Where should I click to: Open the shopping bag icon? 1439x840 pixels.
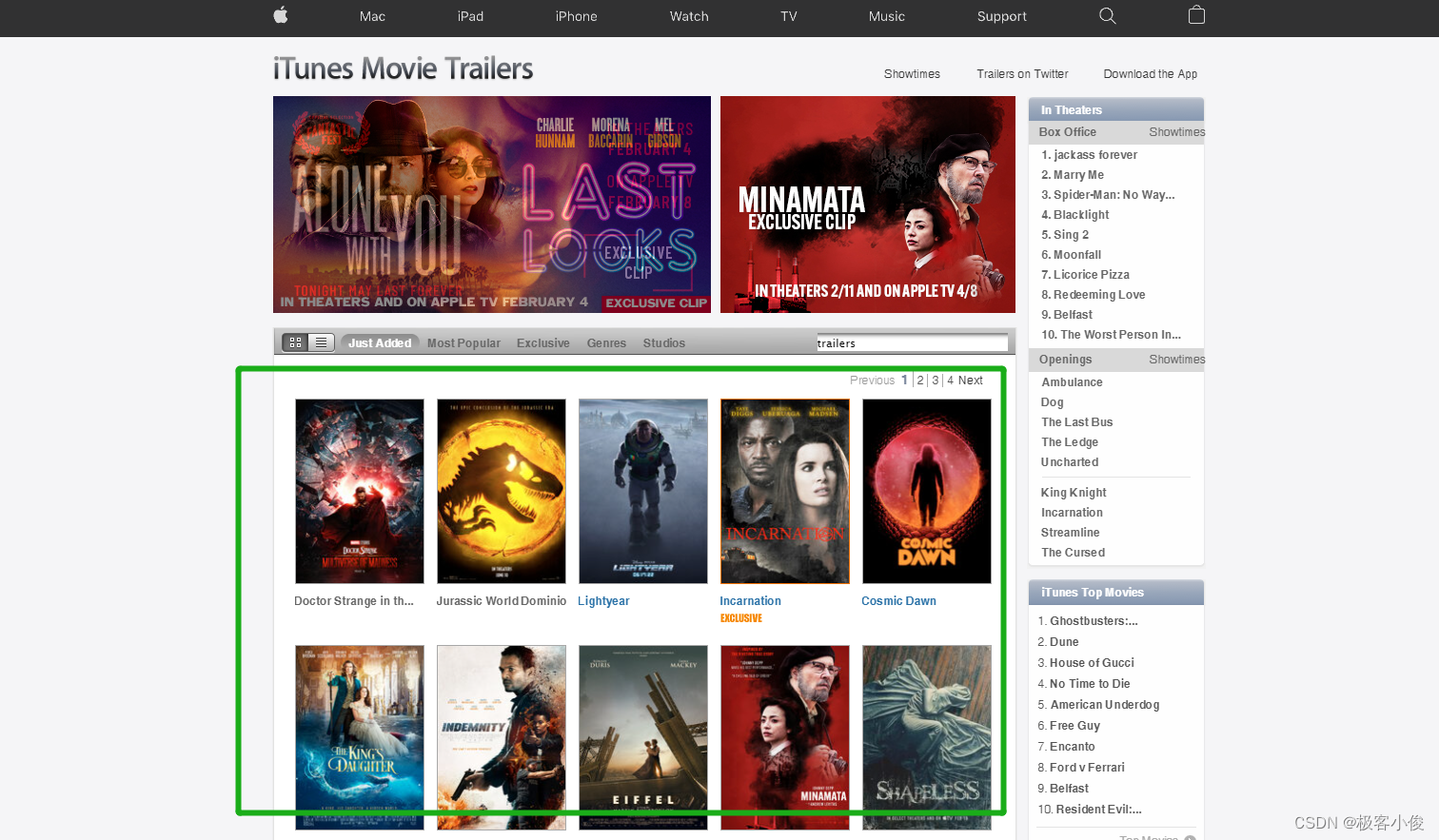pos(1196,15)
